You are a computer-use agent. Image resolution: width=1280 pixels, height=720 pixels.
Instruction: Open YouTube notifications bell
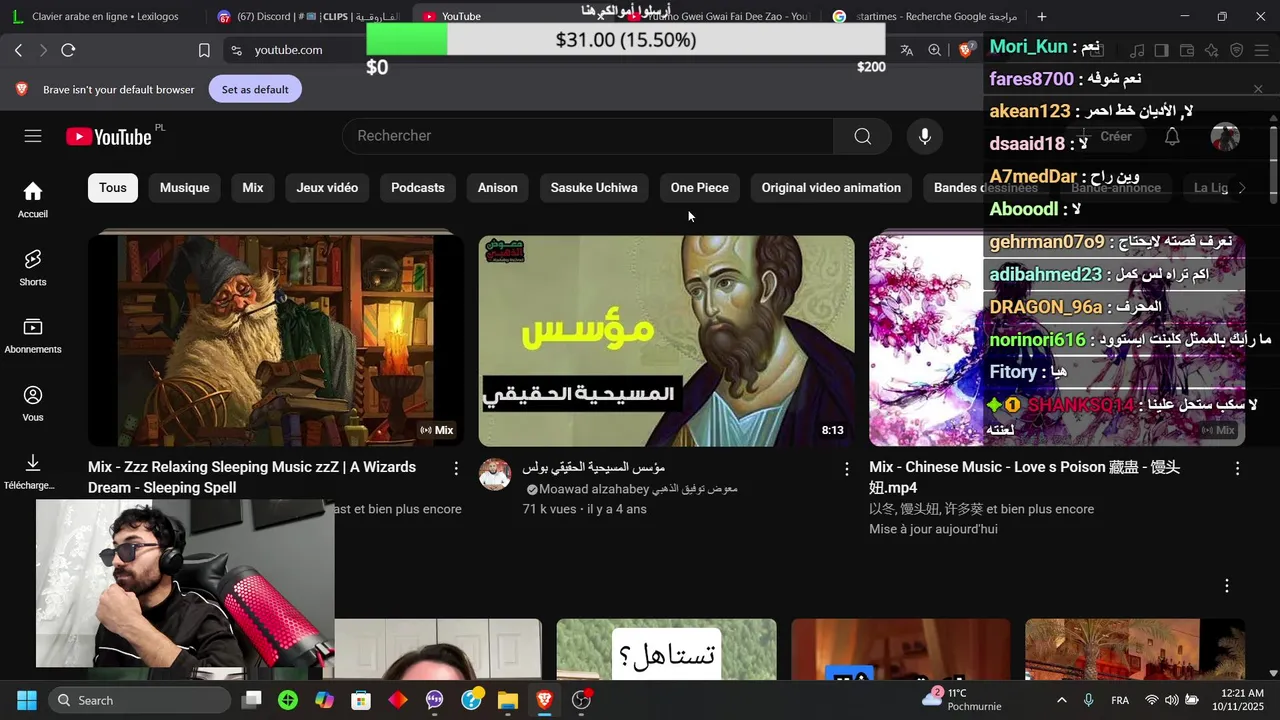[1172, 137]
